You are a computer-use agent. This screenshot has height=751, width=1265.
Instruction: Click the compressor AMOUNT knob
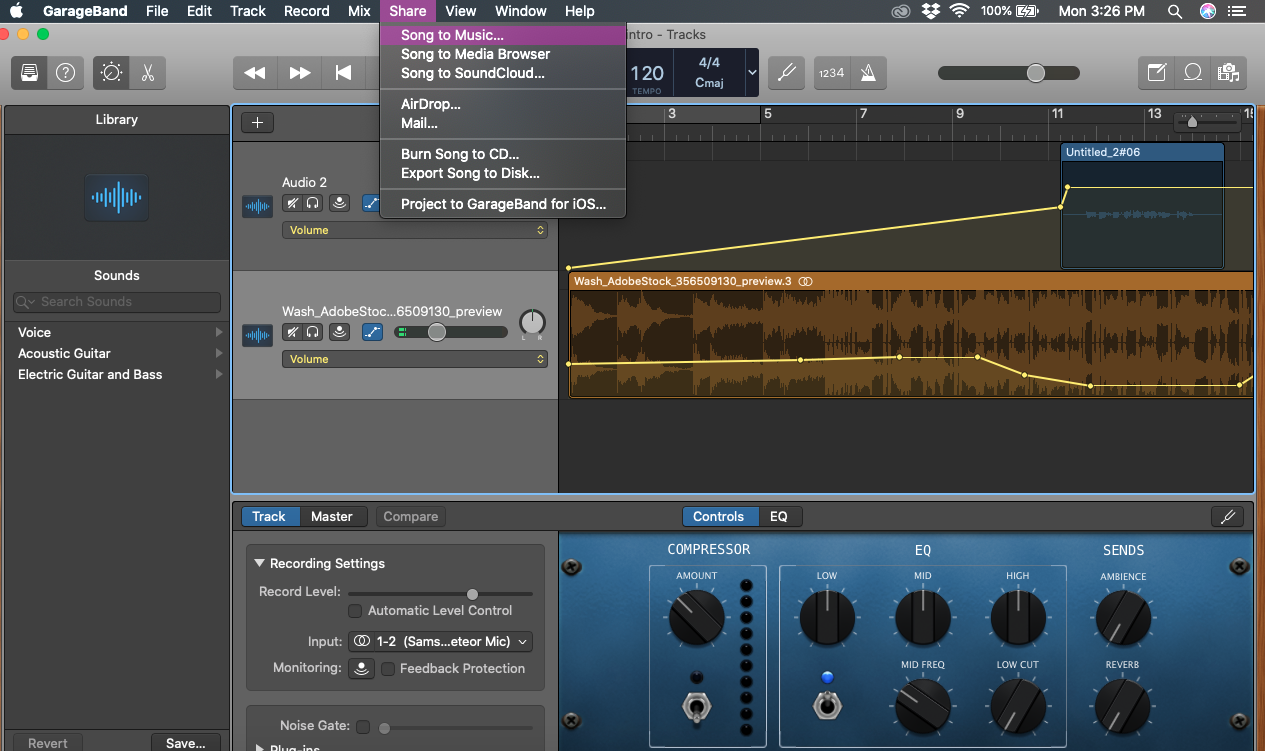point(696,617)
